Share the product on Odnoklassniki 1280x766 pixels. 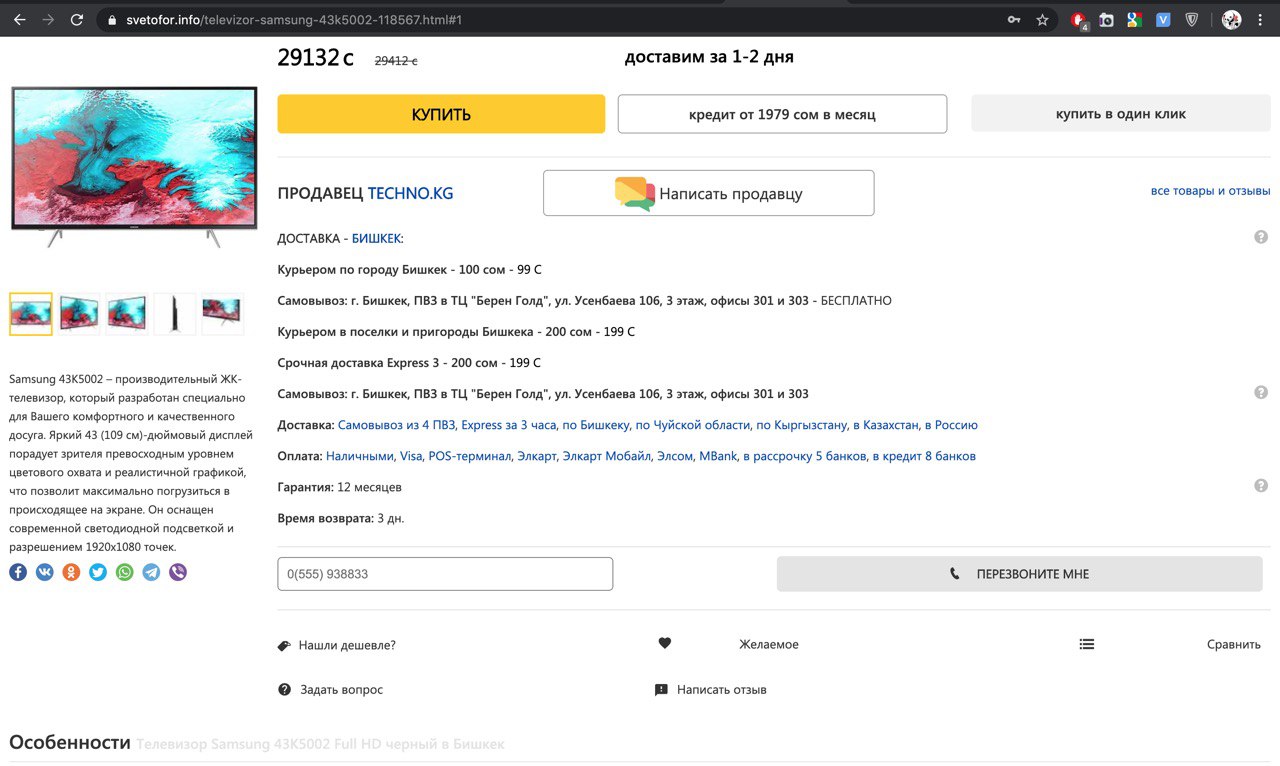click(71, 572)
